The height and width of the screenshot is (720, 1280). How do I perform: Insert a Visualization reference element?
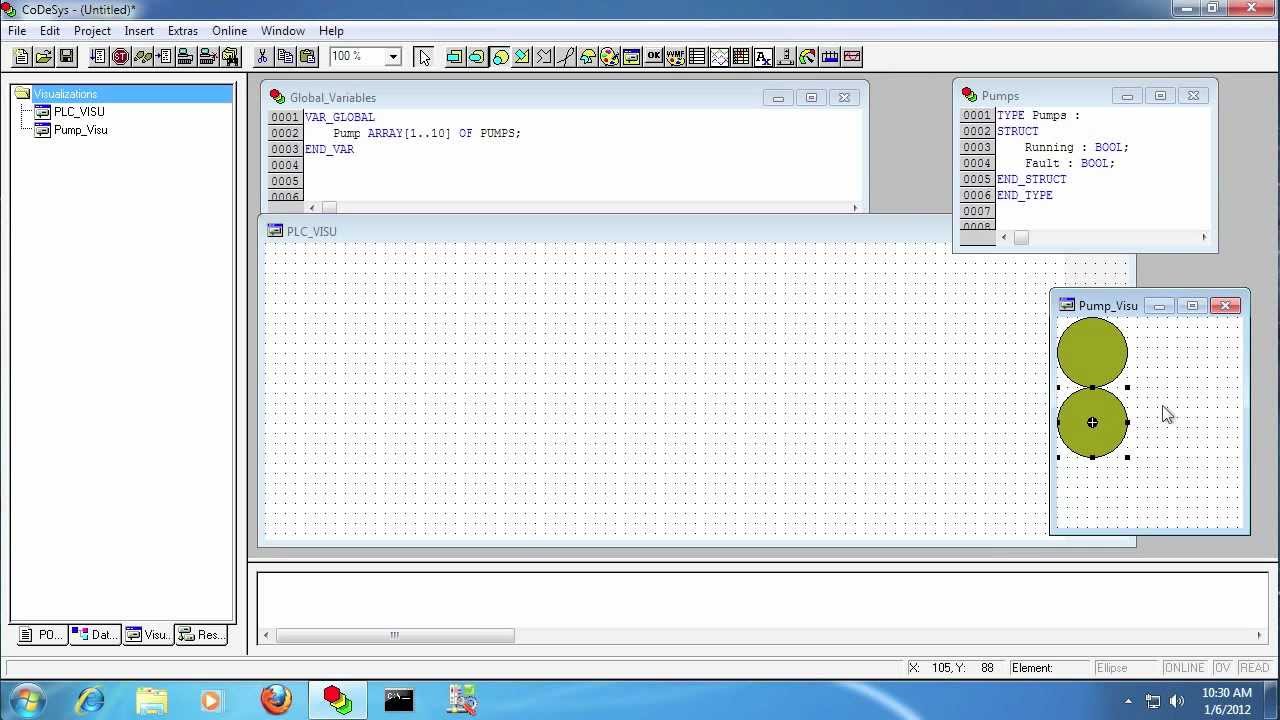pyautogui.click(x=631, y=57)
